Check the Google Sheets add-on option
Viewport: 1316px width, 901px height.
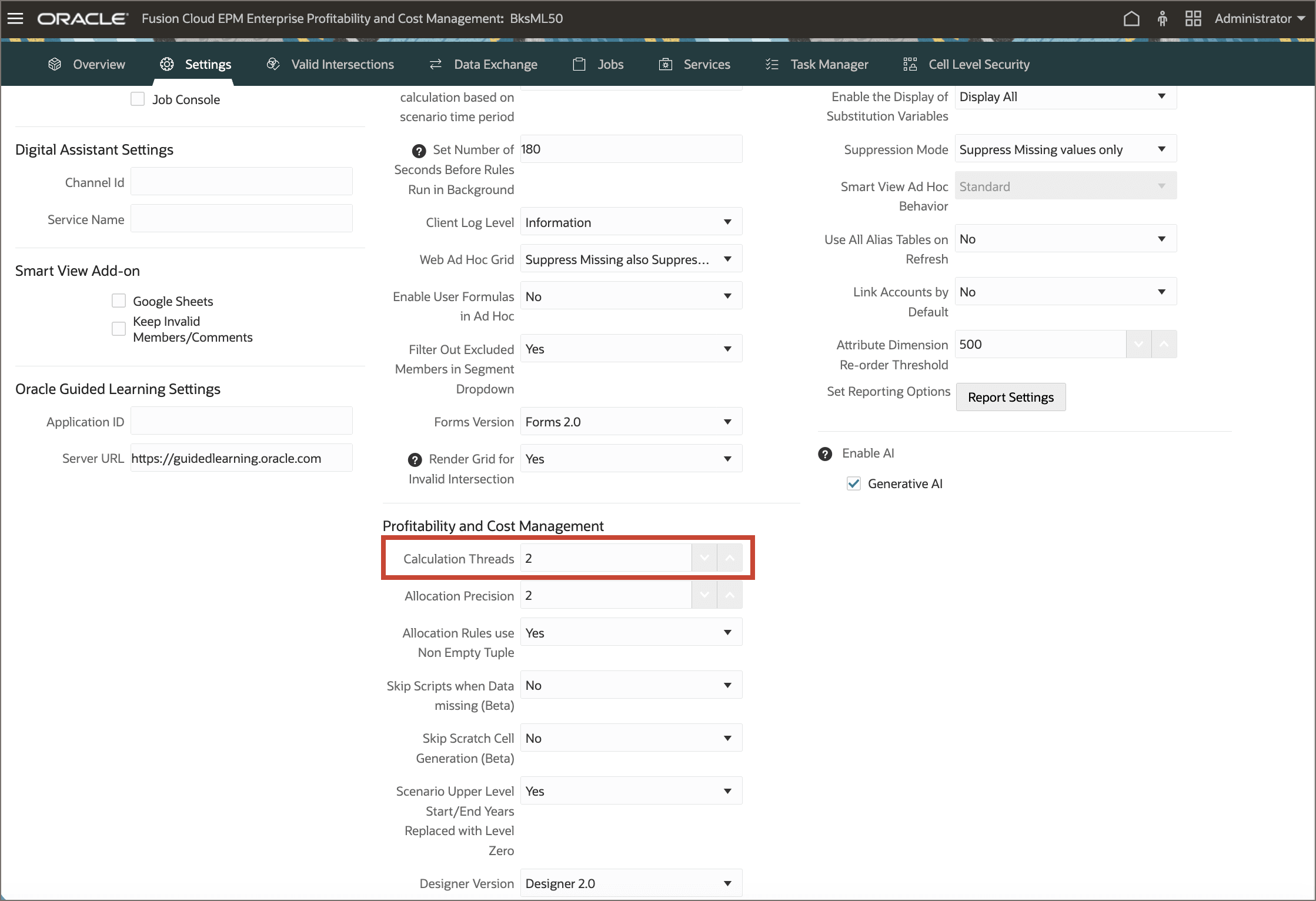118,300
